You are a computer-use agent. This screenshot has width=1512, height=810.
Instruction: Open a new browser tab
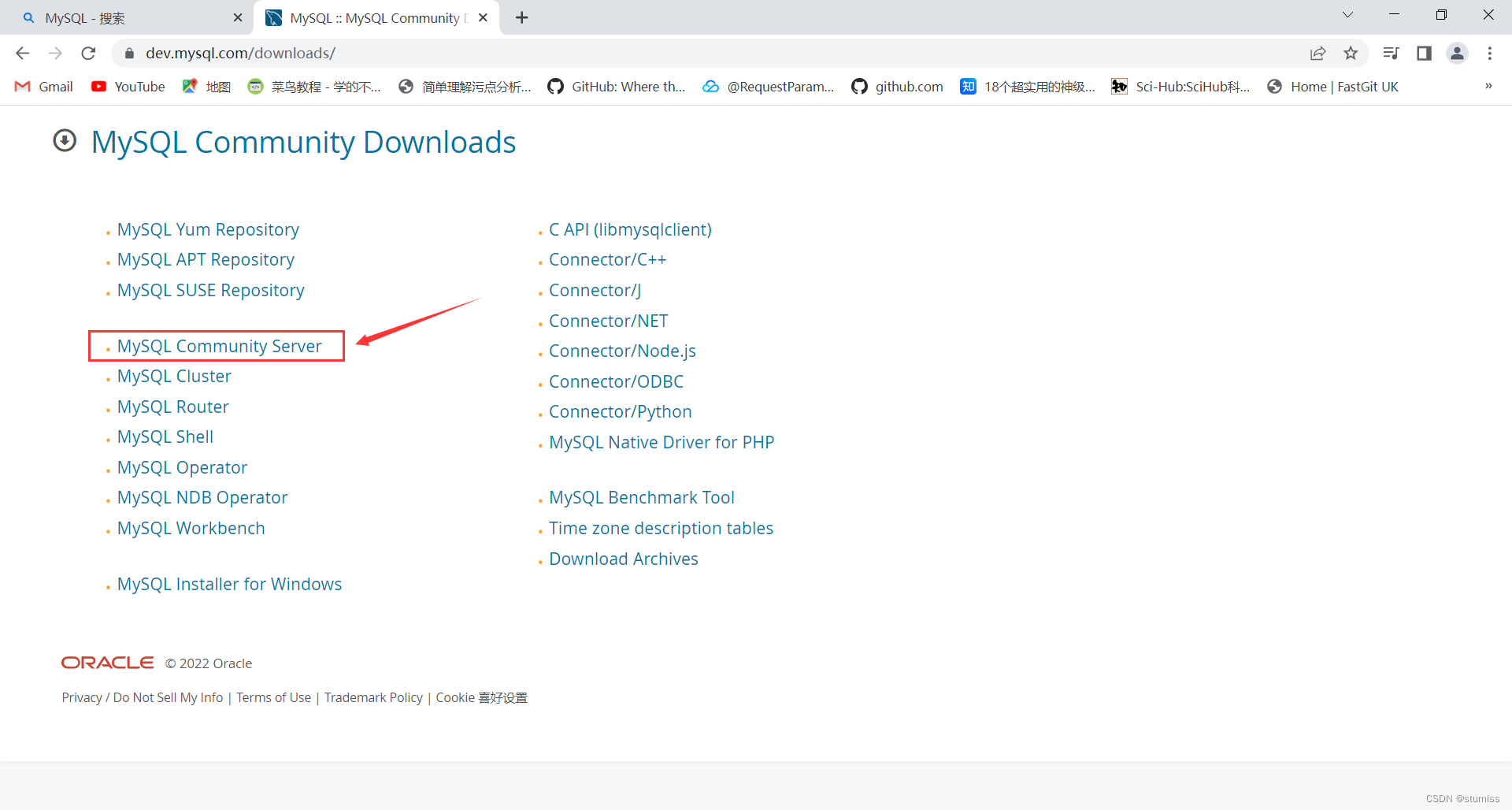tap(521, 17)
